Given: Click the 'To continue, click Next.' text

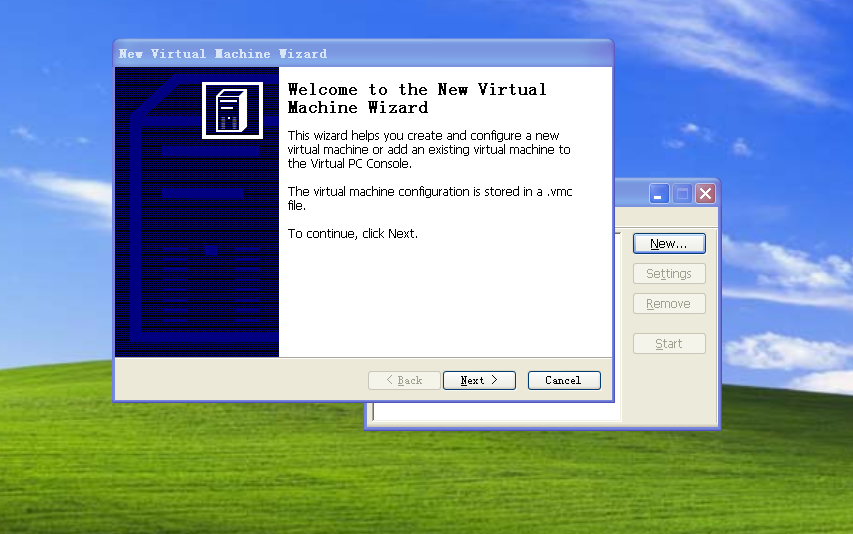Looking at the screenshot, I should pos(353,234).
